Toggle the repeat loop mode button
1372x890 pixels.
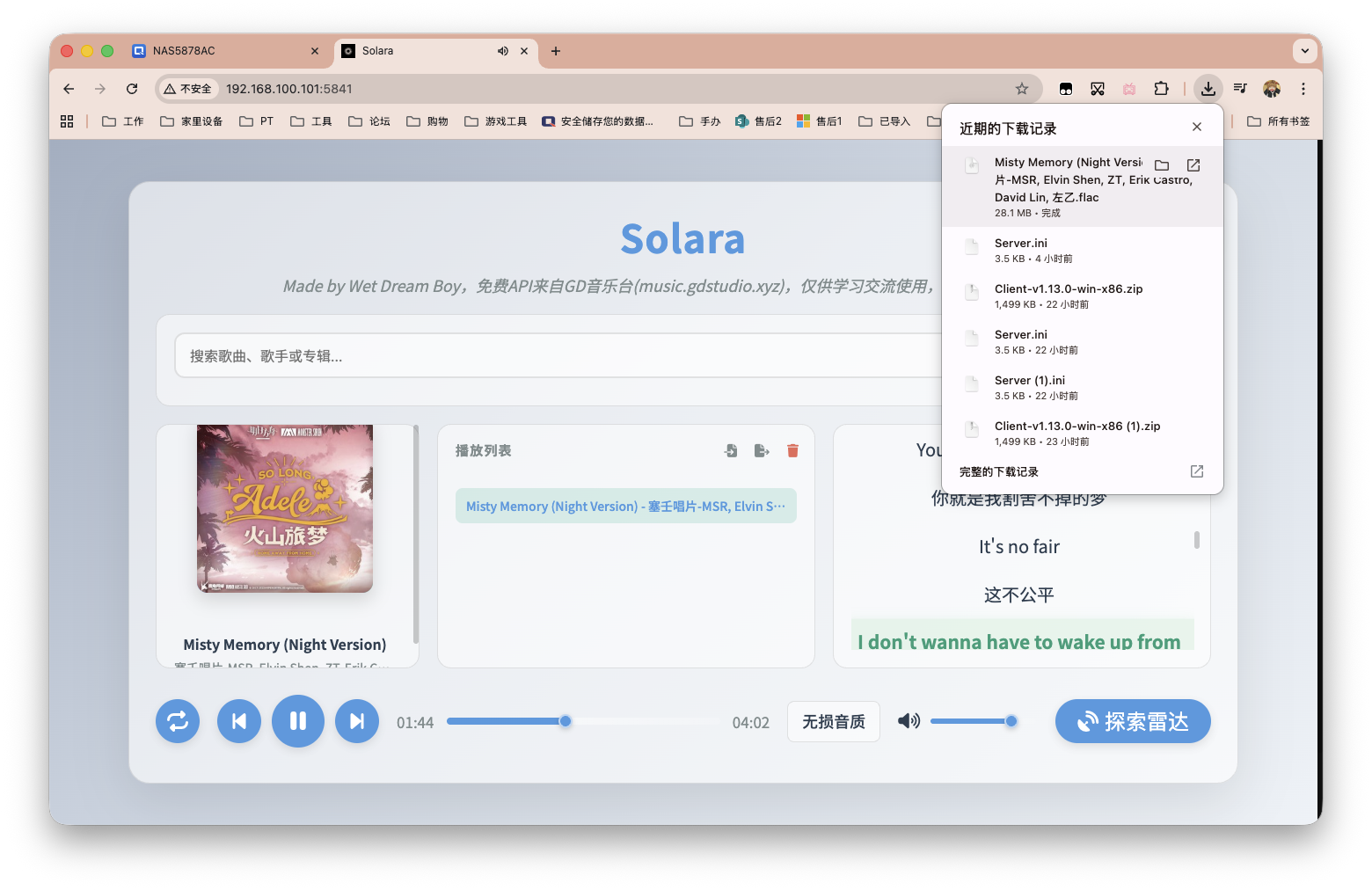pos(178,721)
